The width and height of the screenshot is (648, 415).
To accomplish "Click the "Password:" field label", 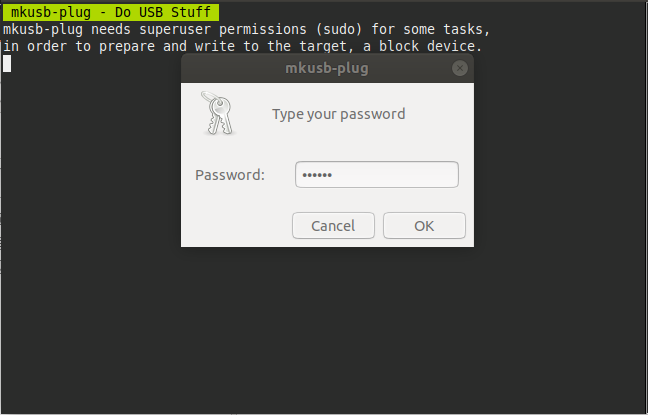I will 230,175.
